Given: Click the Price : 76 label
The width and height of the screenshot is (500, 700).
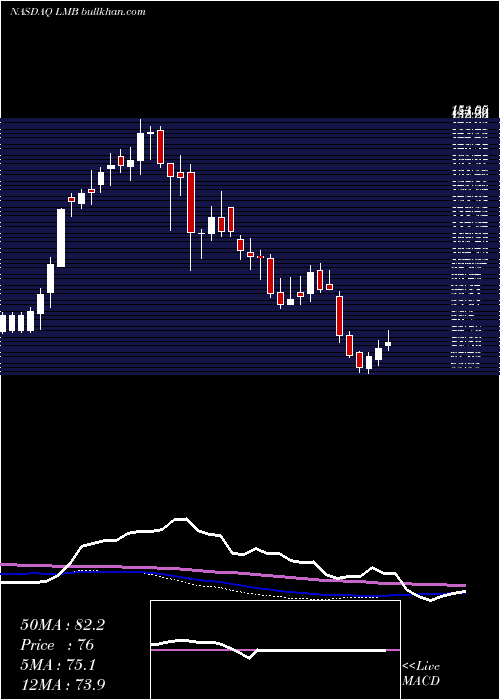Looking at the screenshot, I should coord(57,646).
